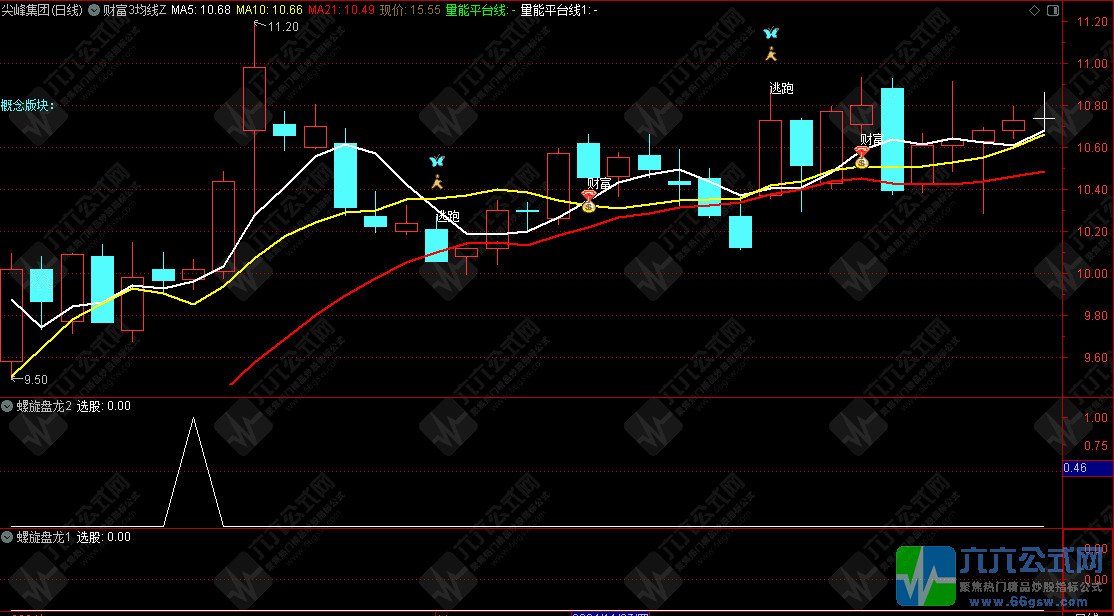
Task: Click the running man icon below upper butterfly
Action: [x=770, y=54]
